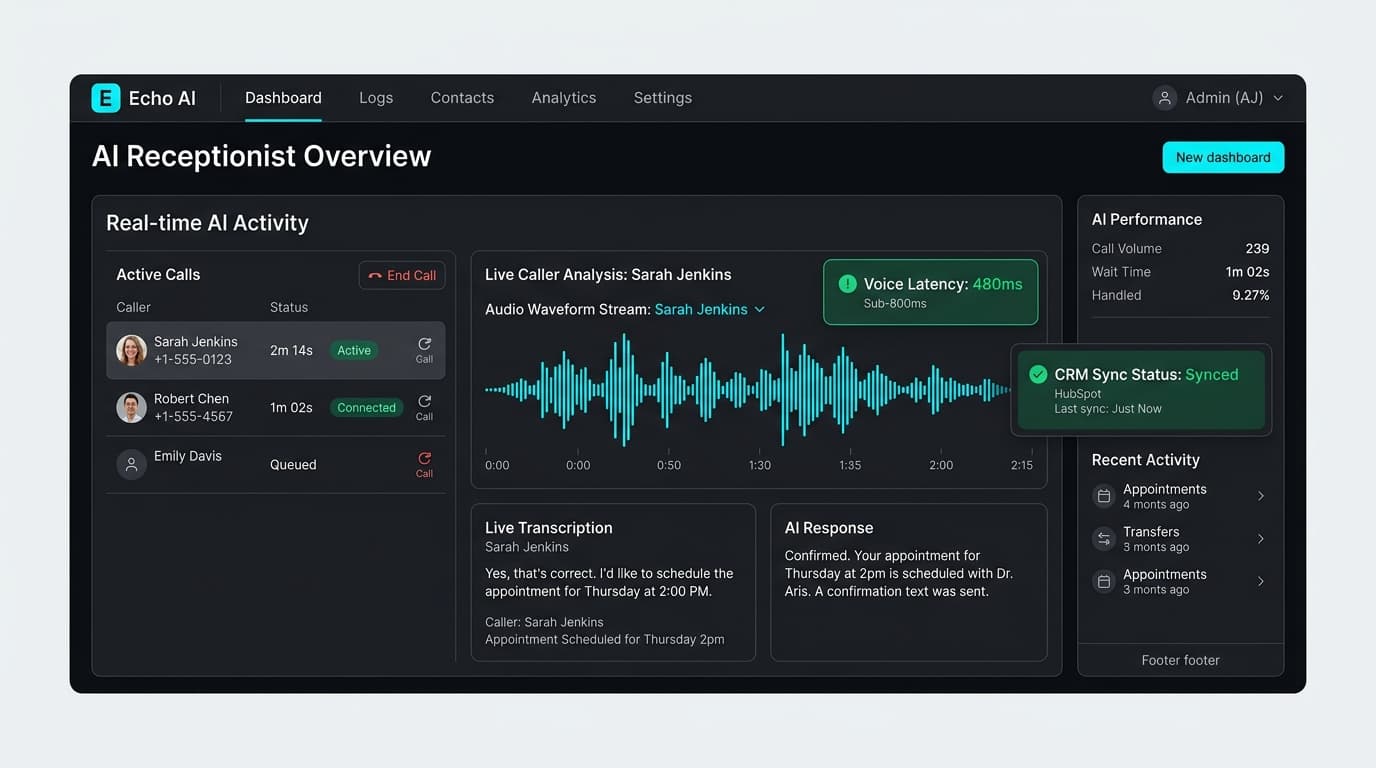Viewport: 1376px width, 768px height.
Task: Click the New dashboard button
Action: 1223,157
